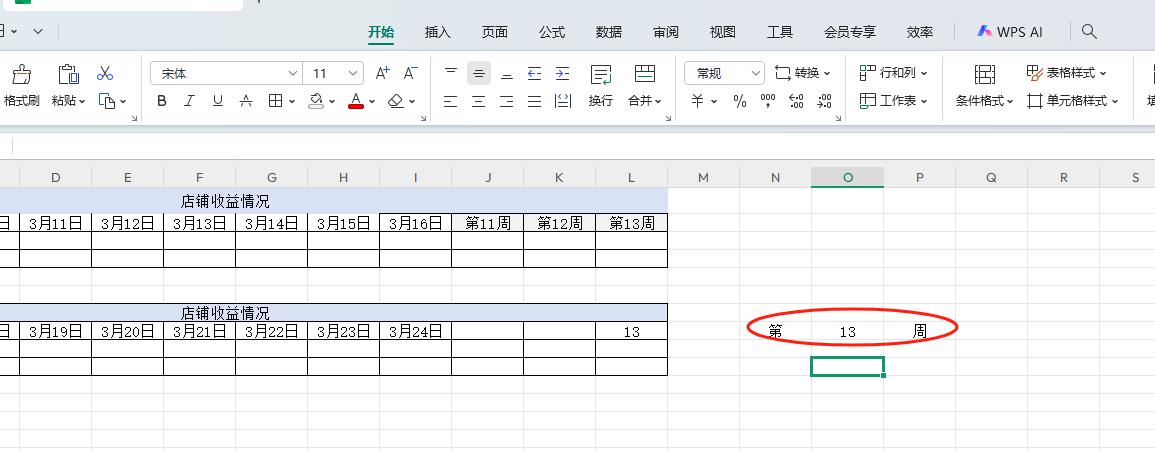Screen dimensions: 1155x451
Task: Launch WPS AI assistant
Action: (1010, 32)
